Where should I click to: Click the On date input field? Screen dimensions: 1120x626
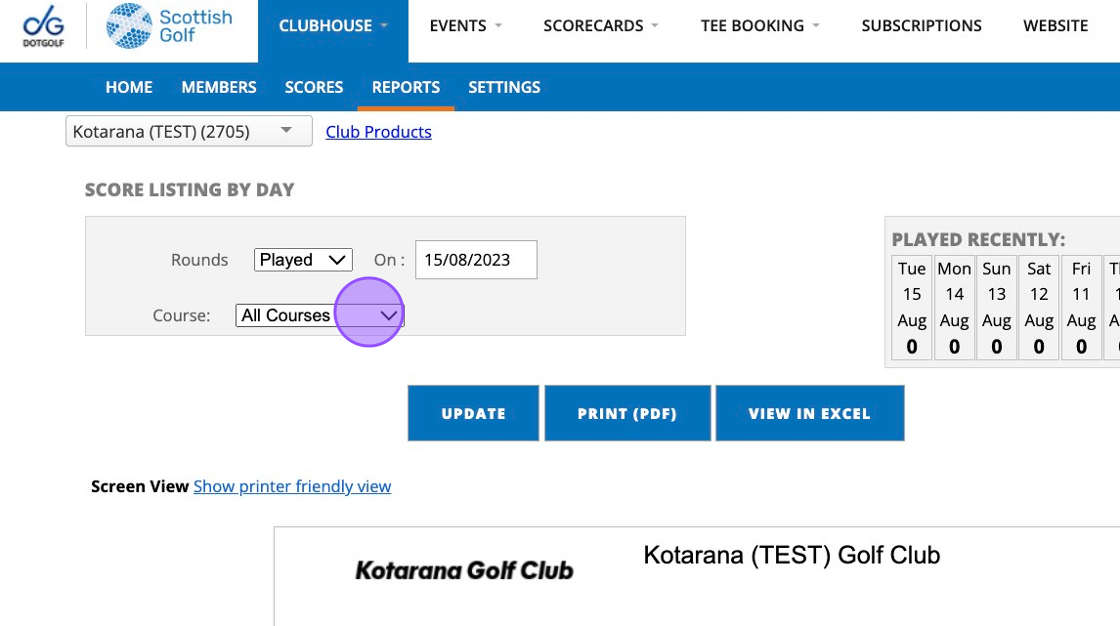[x=476, y=260]
